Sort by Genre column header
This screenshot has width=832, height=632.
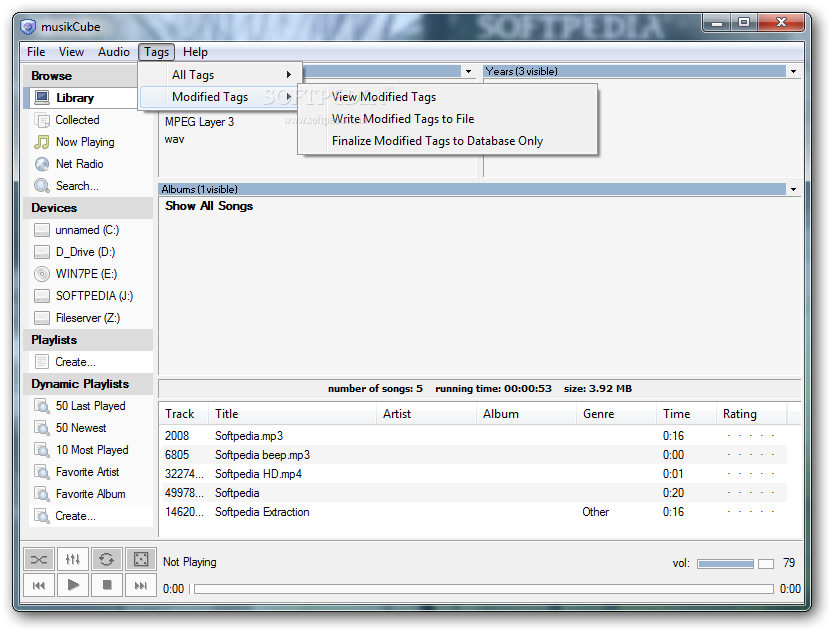click(x=617, y=414)
